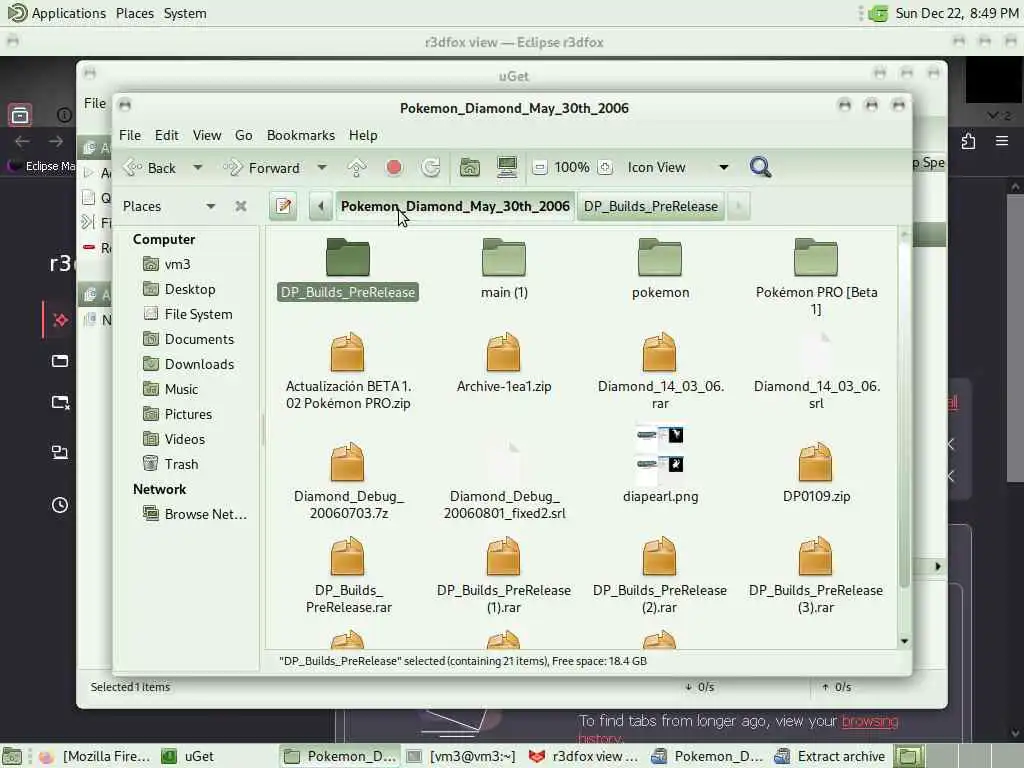Open Go menu
This screenshot has height=768, width=1024.
(x=244, y=135)
